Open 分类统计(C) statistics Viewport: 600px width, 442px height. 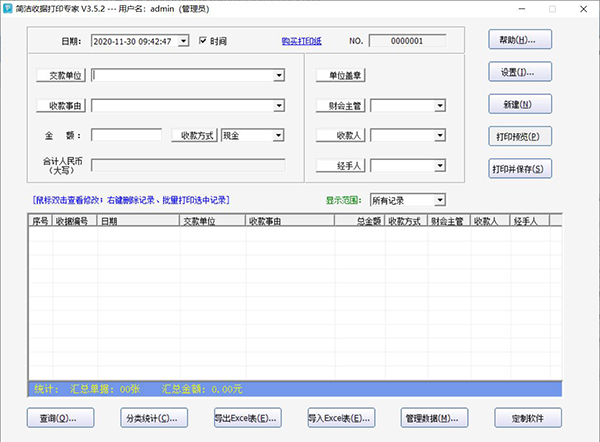(x=149, y=417)
